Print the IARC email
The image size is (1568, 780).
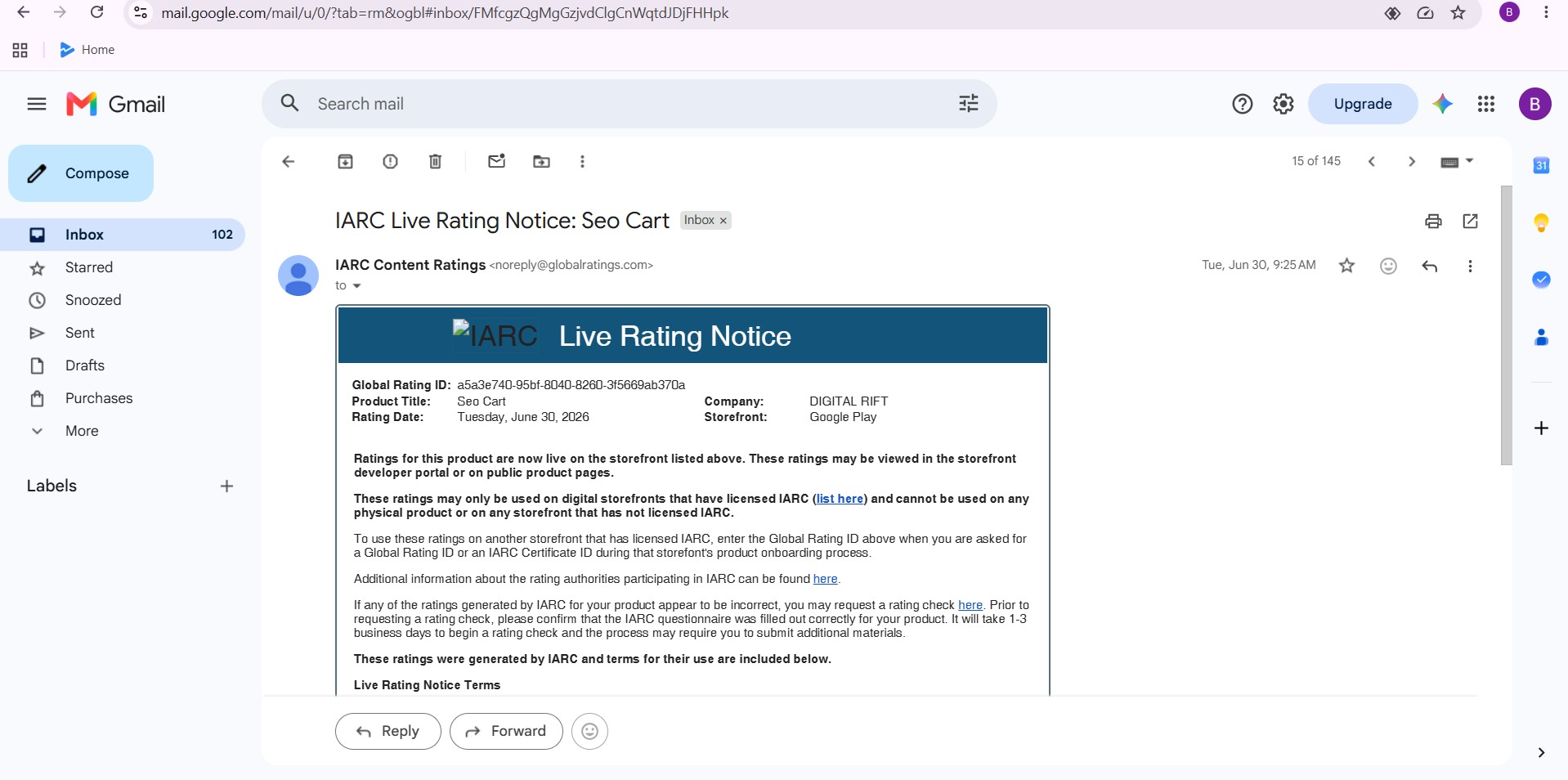[x=1433, y=221]
